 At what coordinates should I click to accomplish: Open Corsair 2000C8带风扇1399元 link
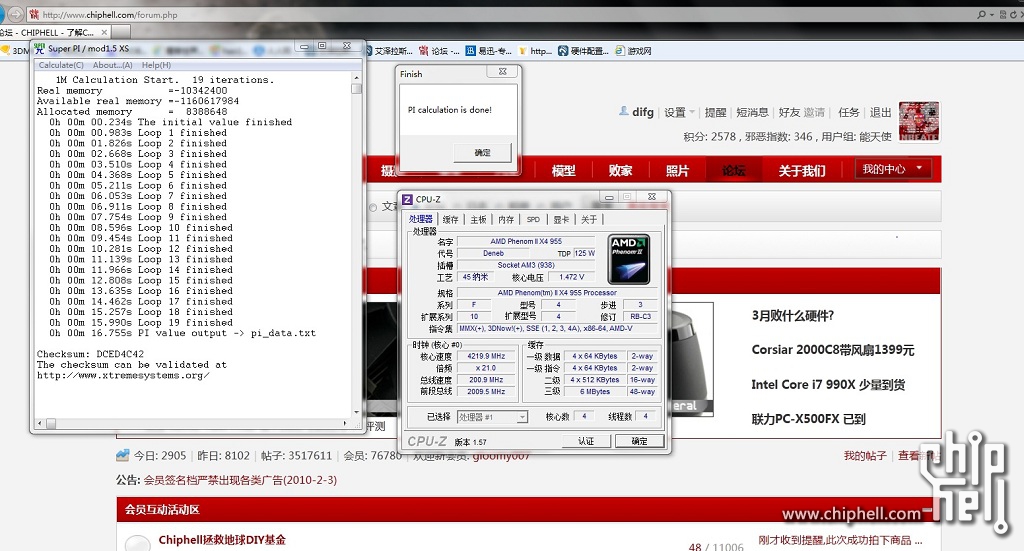[x=833, y=350]
